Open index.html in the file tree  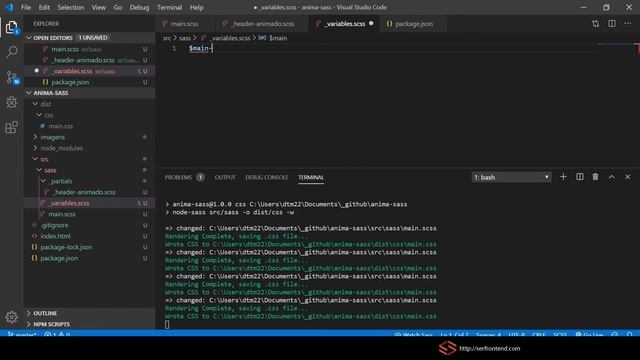coord(90,236)
